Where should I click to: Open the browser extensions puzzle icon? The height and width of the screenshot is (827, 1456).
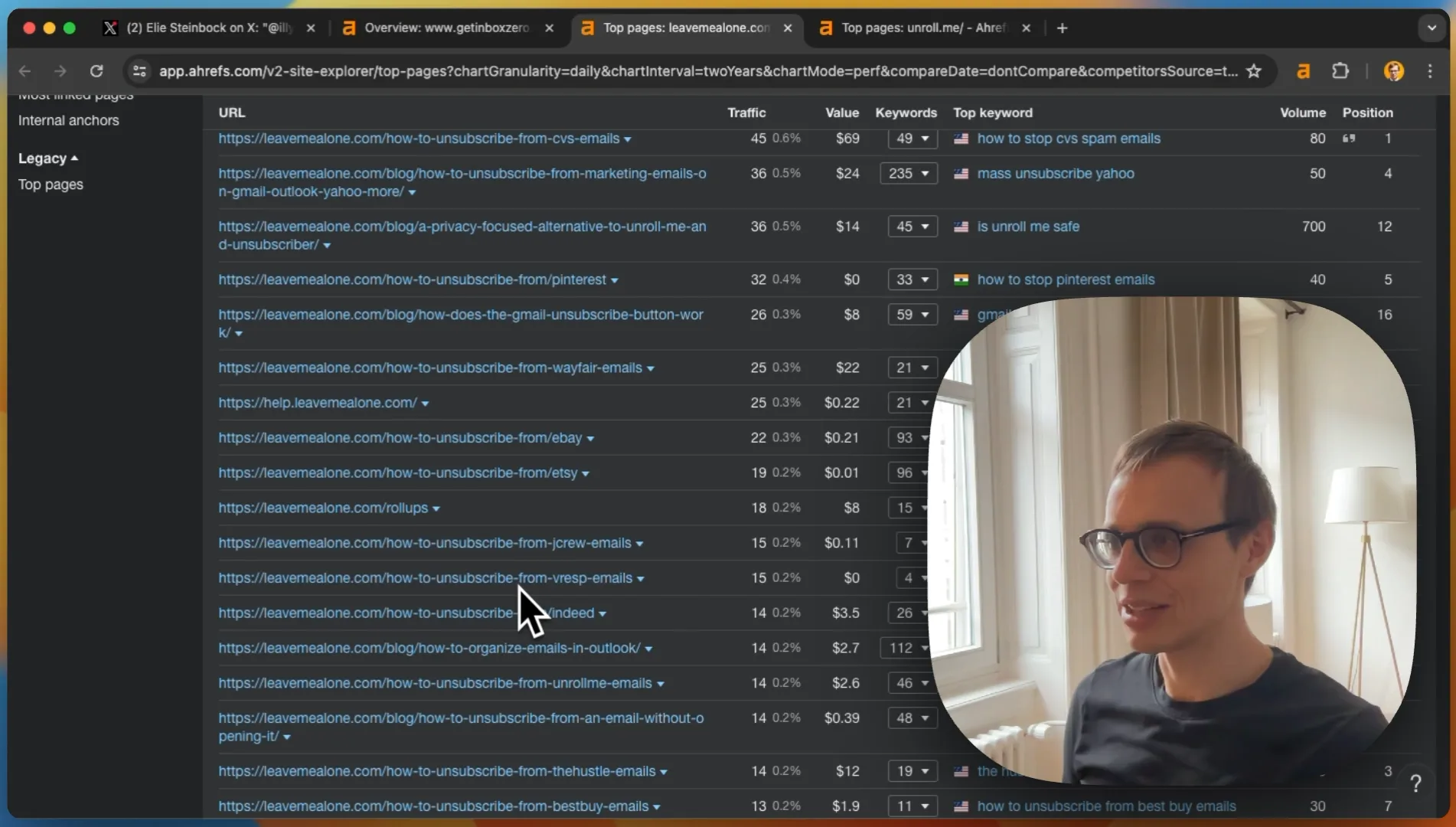(x=1340, y=71)
